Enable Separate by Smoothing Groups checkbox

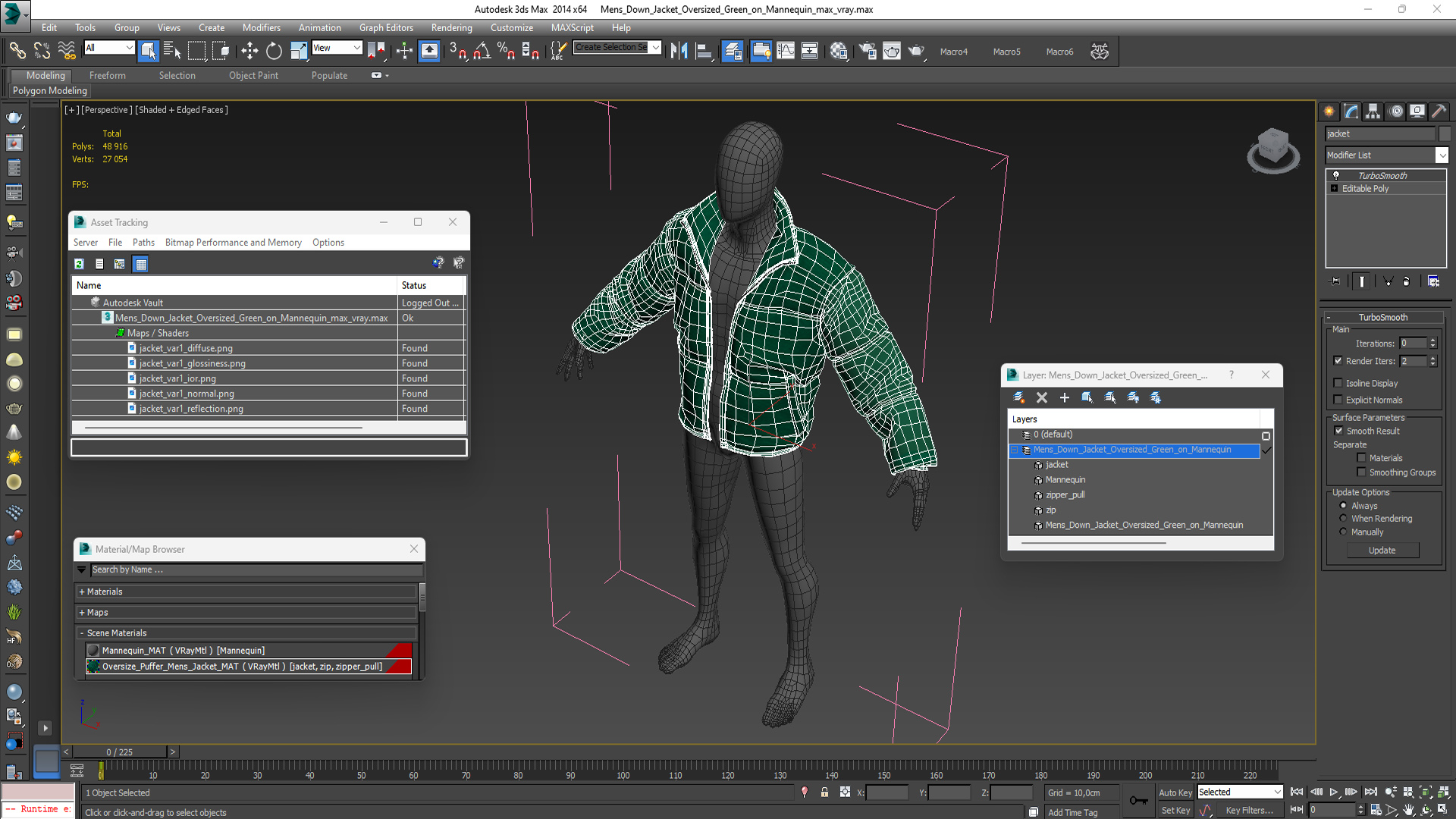tap(1361, 472)
